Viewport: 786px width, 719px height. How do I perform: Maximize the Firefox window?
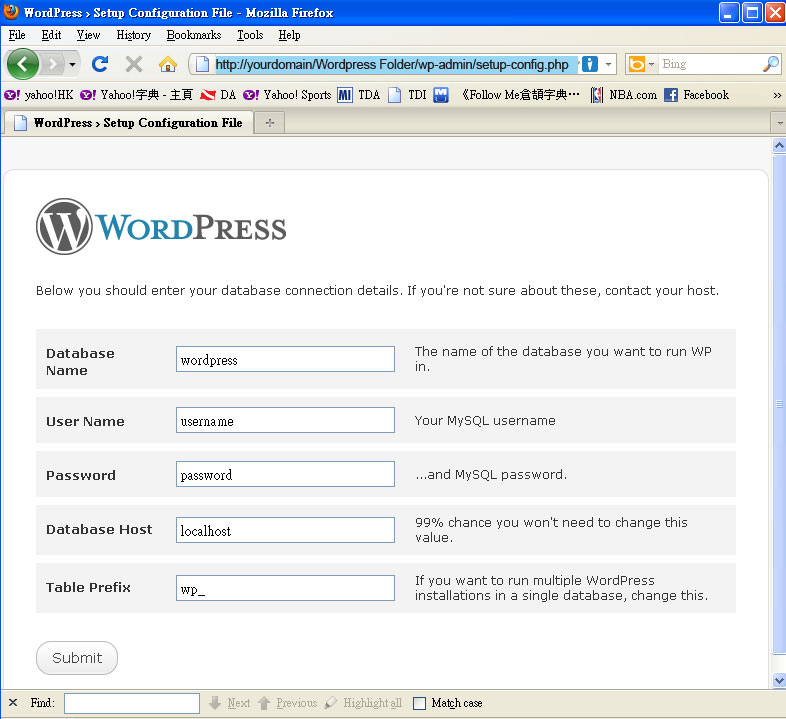(753, 13)
